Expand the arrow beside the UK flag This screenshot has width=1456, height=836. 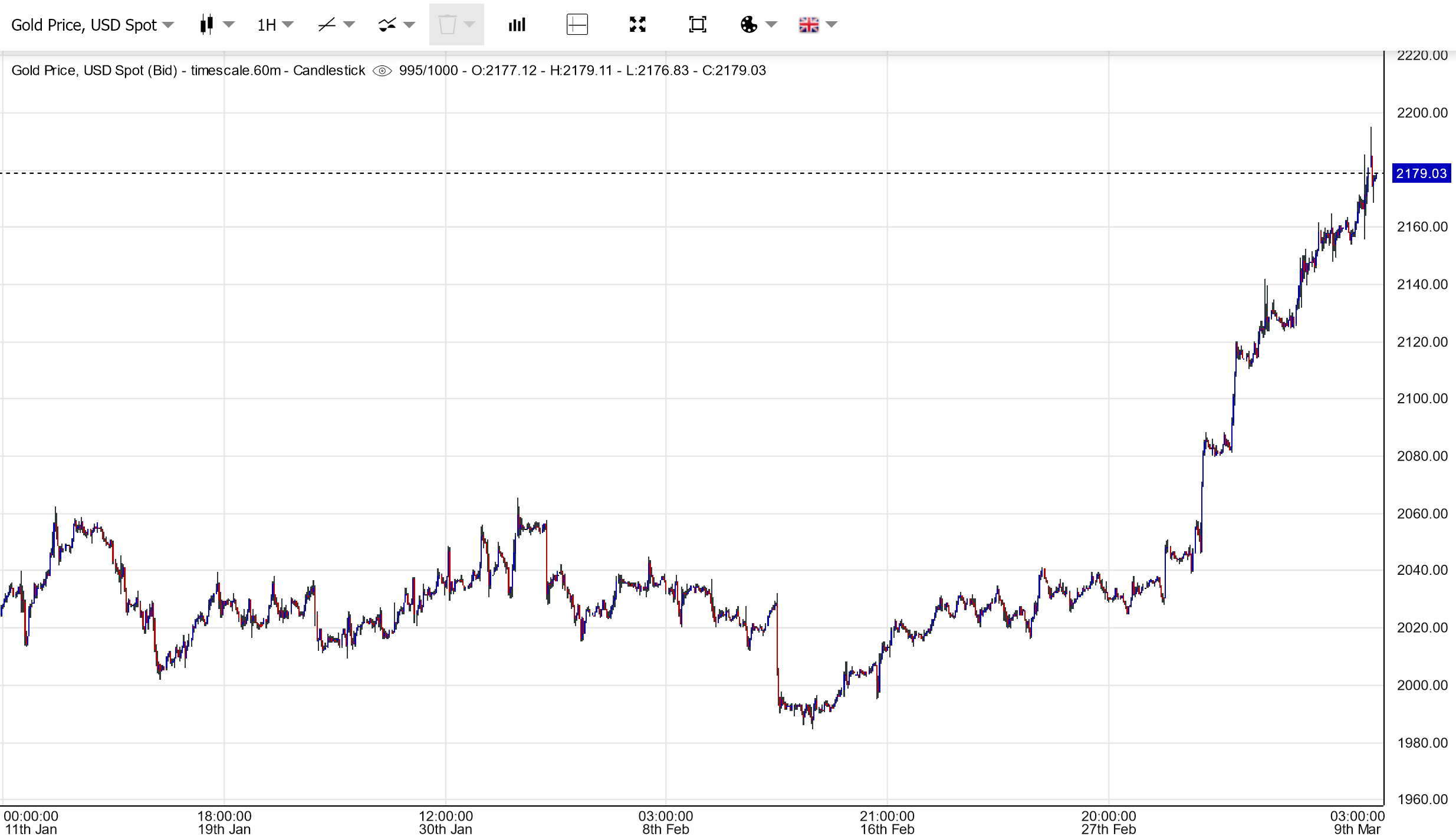(831, 25)
